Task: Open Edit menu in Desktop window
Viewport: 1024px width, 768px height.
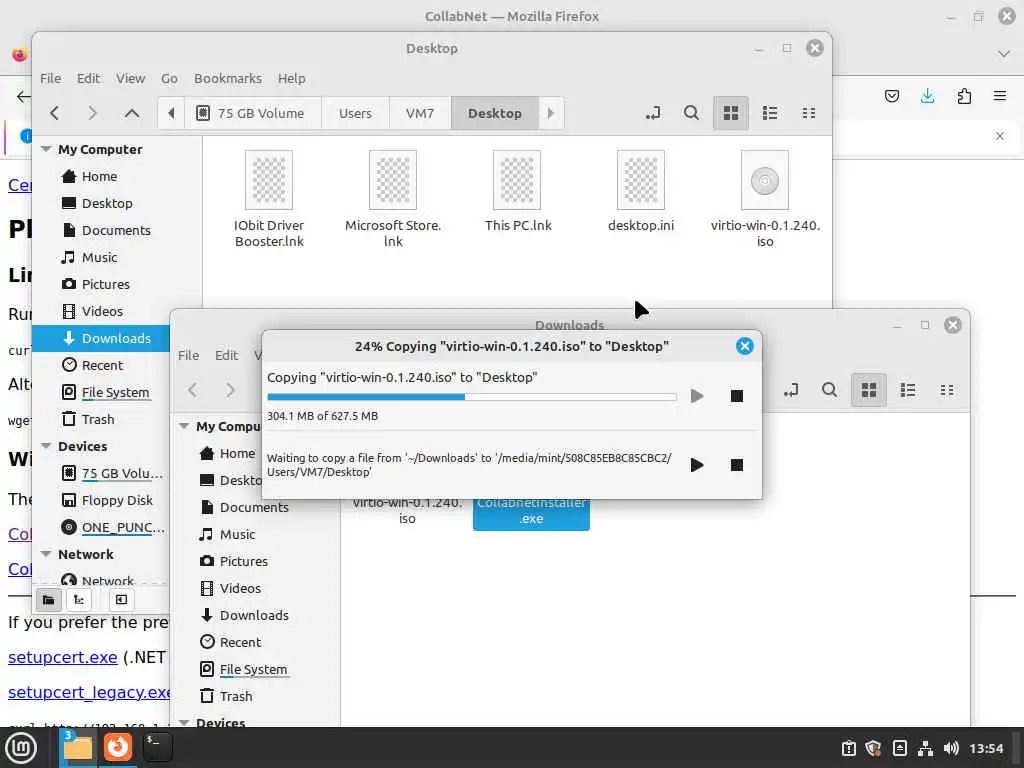Action: pos(88,78)
